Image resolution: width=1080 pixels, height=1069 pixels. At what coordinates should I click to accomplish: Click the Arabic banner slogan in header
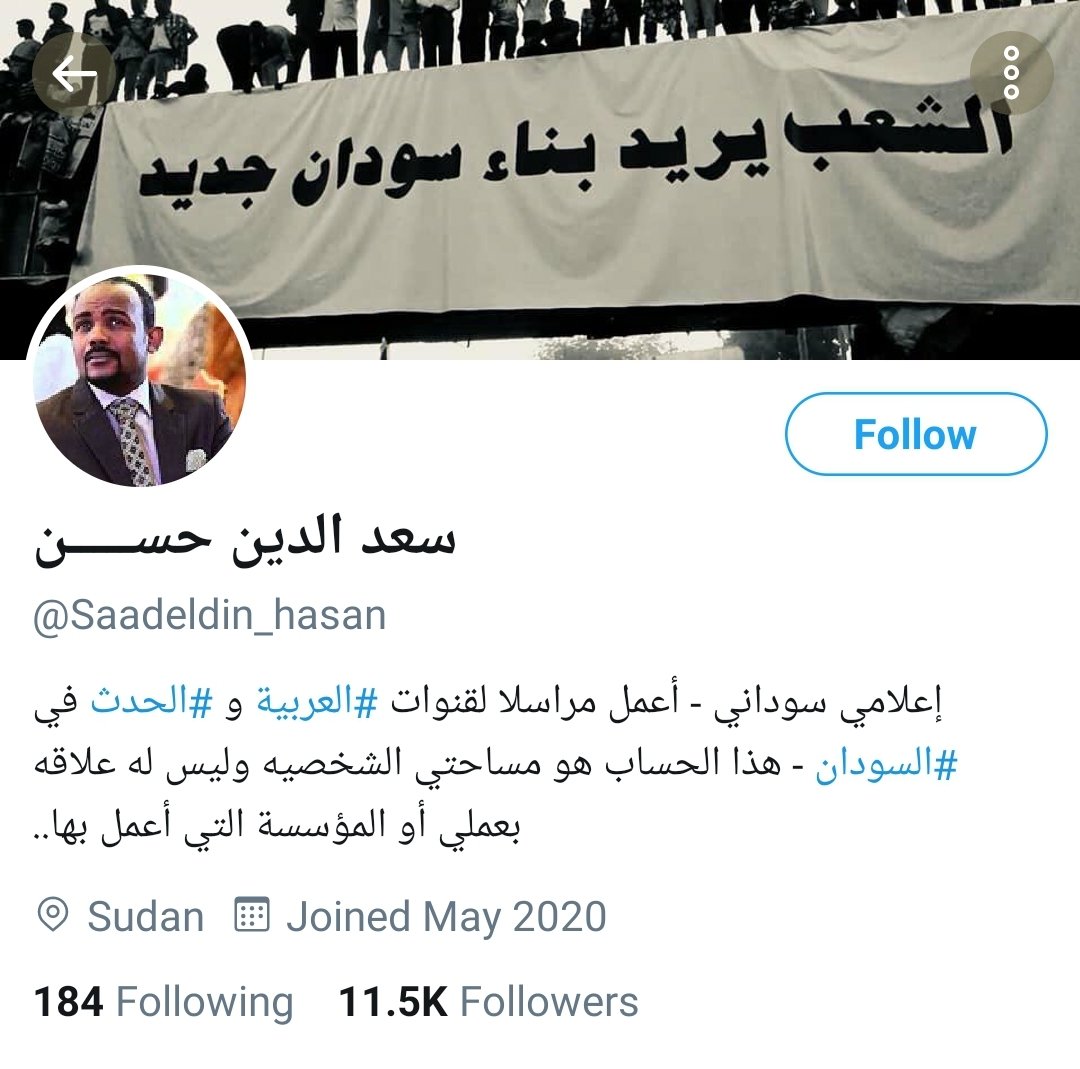[x=575, y=153]
